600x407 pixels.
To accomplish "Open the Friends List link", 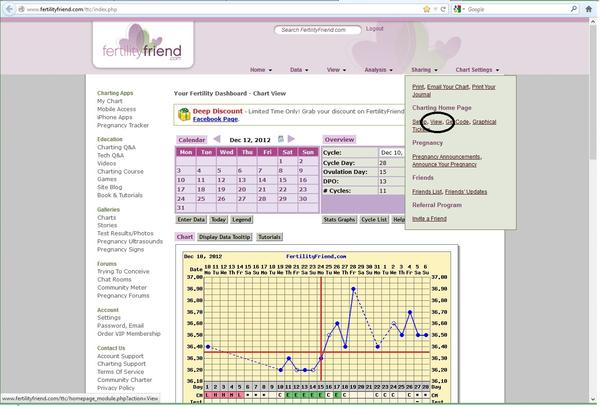I will 427,190.
